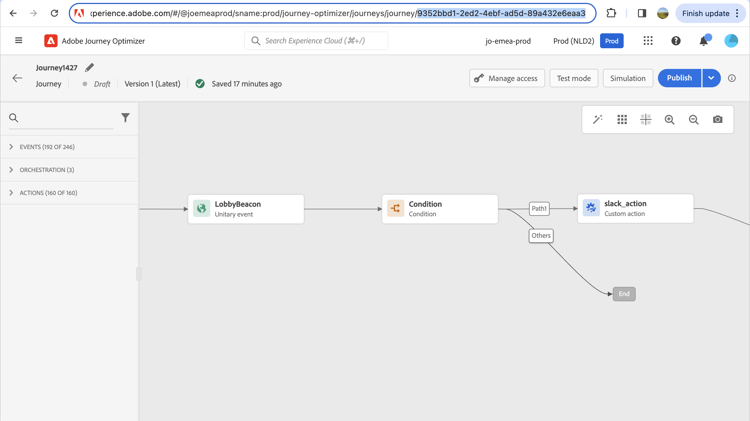Viewport: 750px width, 421px height.
Task: Click the back arrow beside Journey1427
Action: click(17, 78)
